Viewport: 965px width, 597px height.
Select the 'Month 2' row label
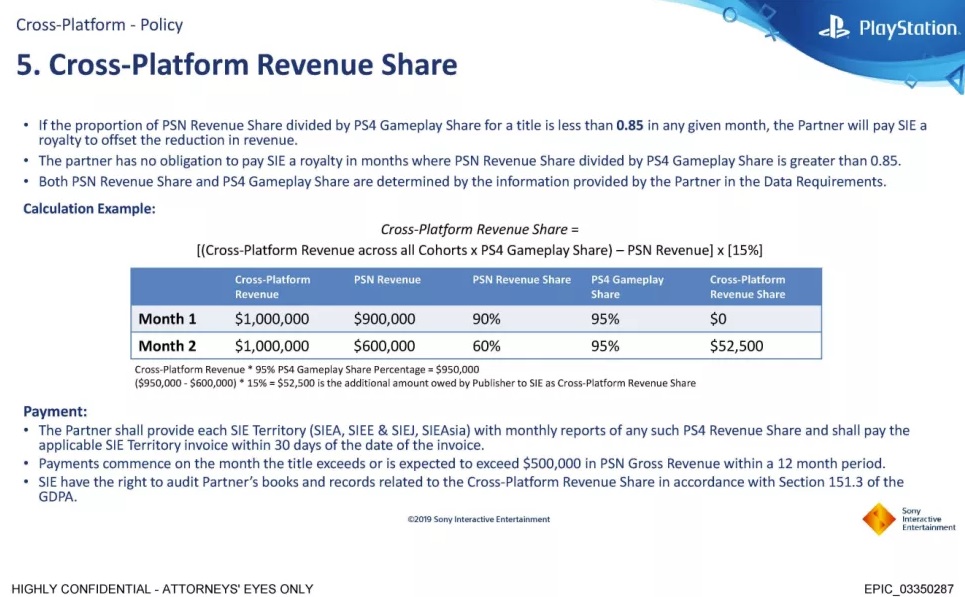click(x=168, y=346)
